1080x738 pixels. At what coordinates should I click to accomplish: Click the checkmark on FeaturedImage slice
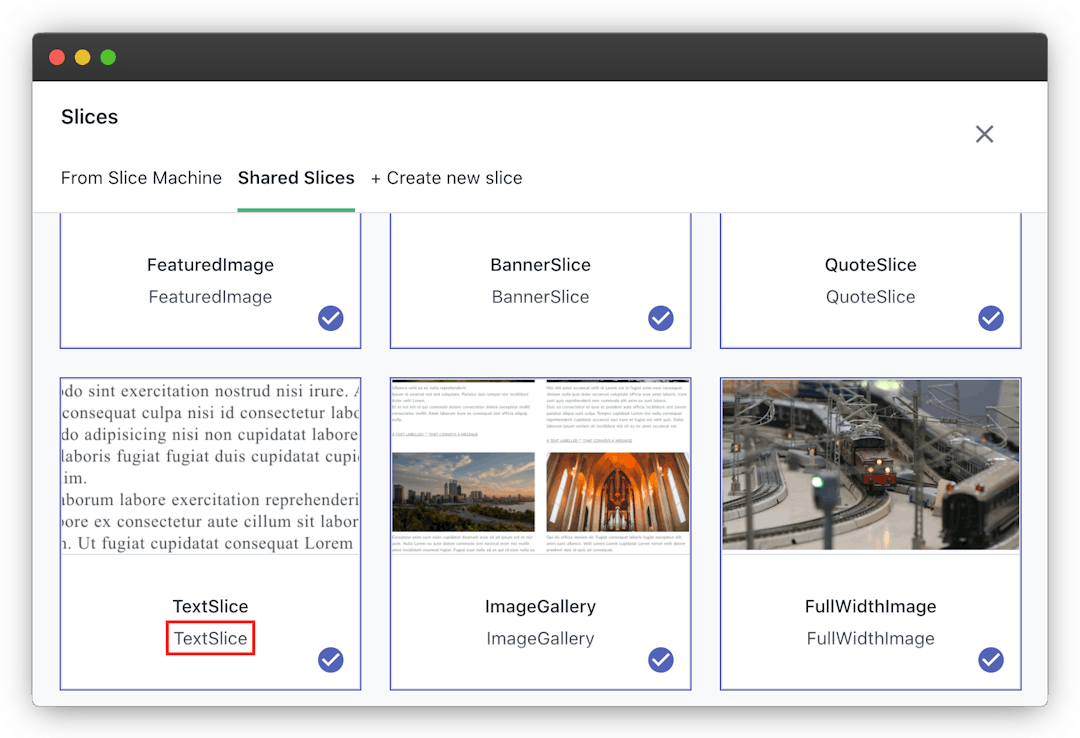(331, 318)
